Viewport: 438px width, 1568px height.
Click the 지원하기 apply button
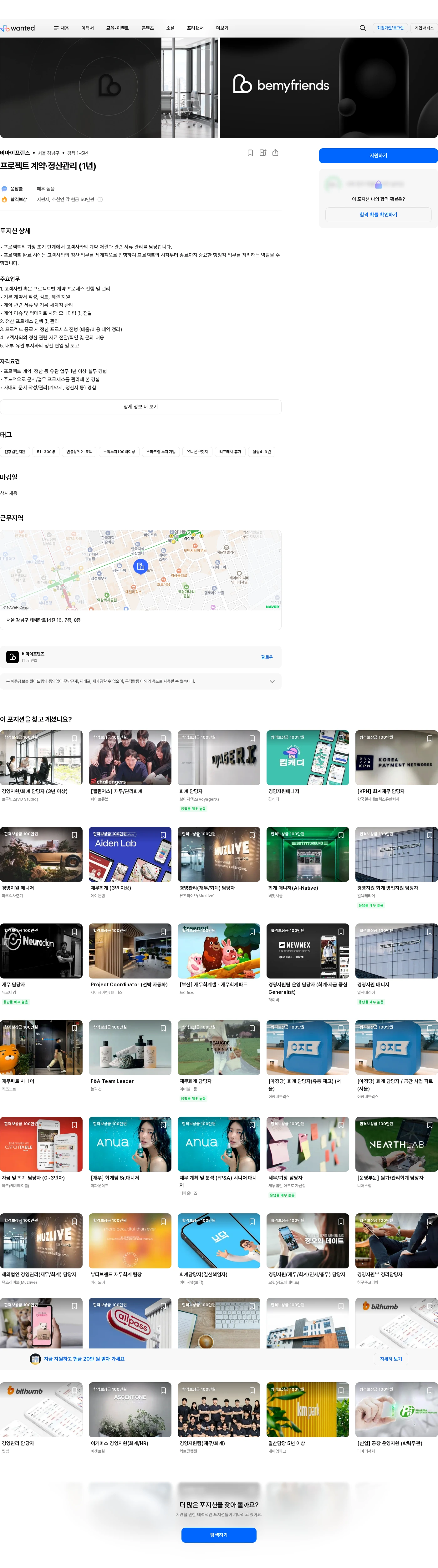pos(378,156)
